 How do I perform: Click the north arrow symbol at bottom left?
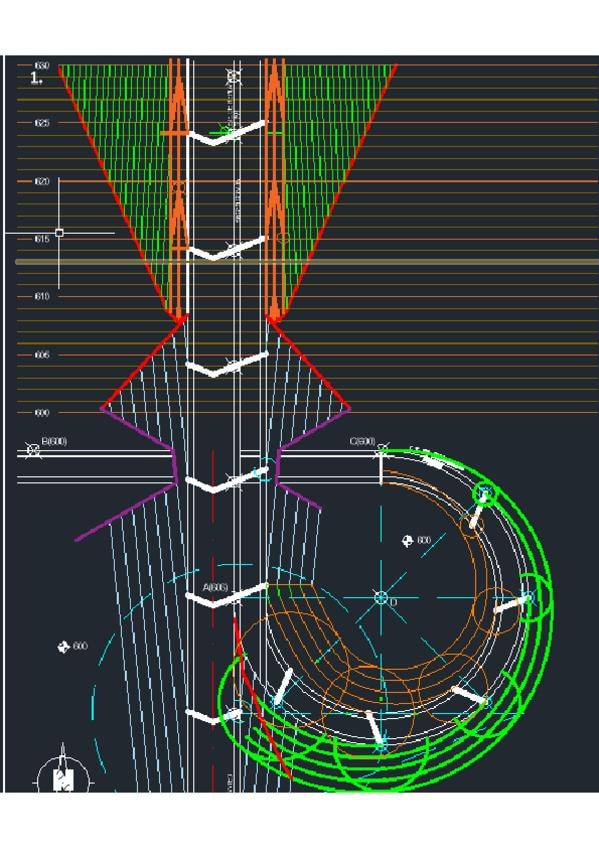[63, 773]
